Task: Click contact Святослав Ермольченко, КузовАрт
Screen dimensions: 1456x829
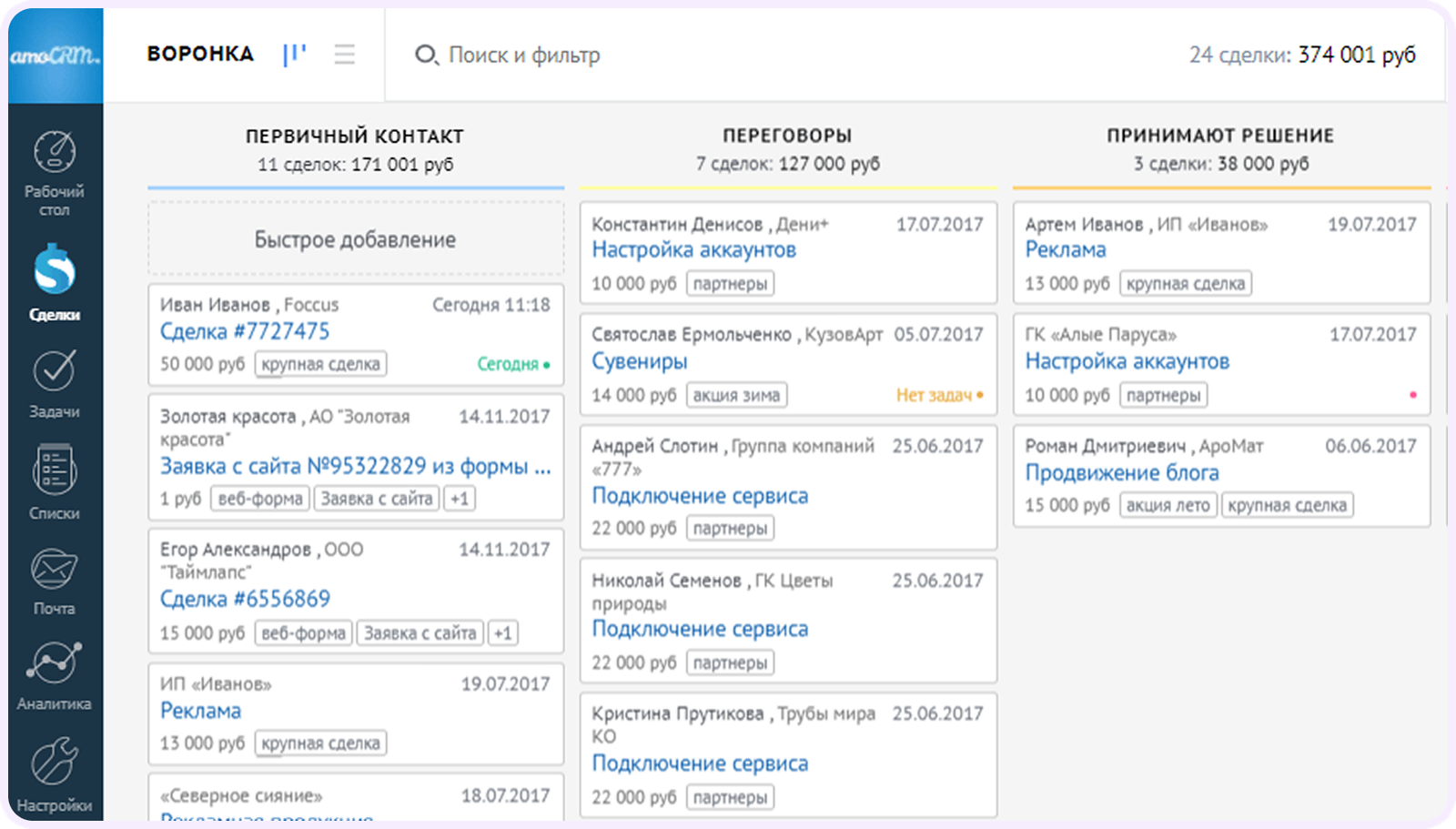Action: (737, 335)
